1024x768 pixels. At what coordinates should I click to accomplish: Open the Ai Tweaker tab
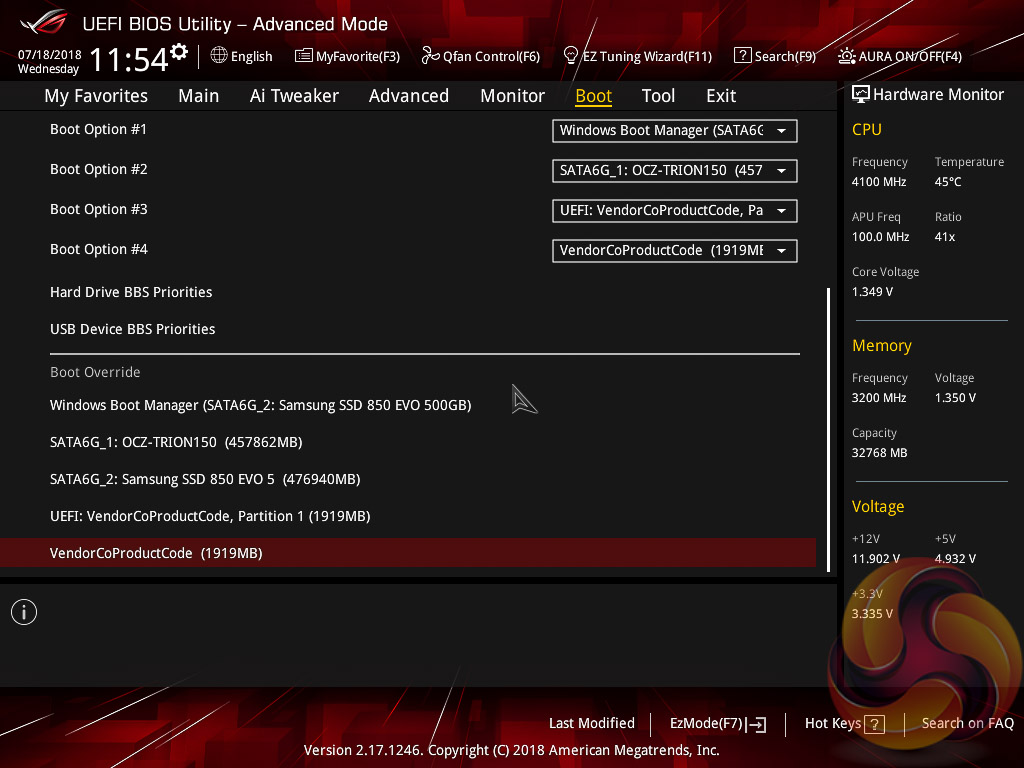coord(294,96)
